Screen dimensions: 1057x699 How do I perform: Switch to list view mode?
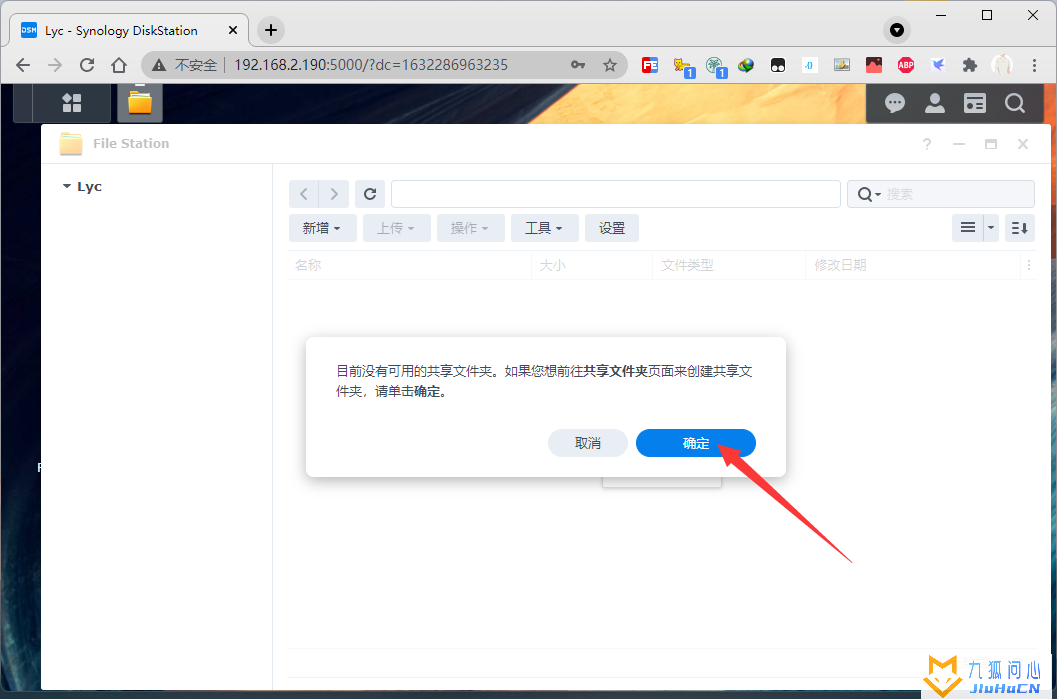(968, 228)
